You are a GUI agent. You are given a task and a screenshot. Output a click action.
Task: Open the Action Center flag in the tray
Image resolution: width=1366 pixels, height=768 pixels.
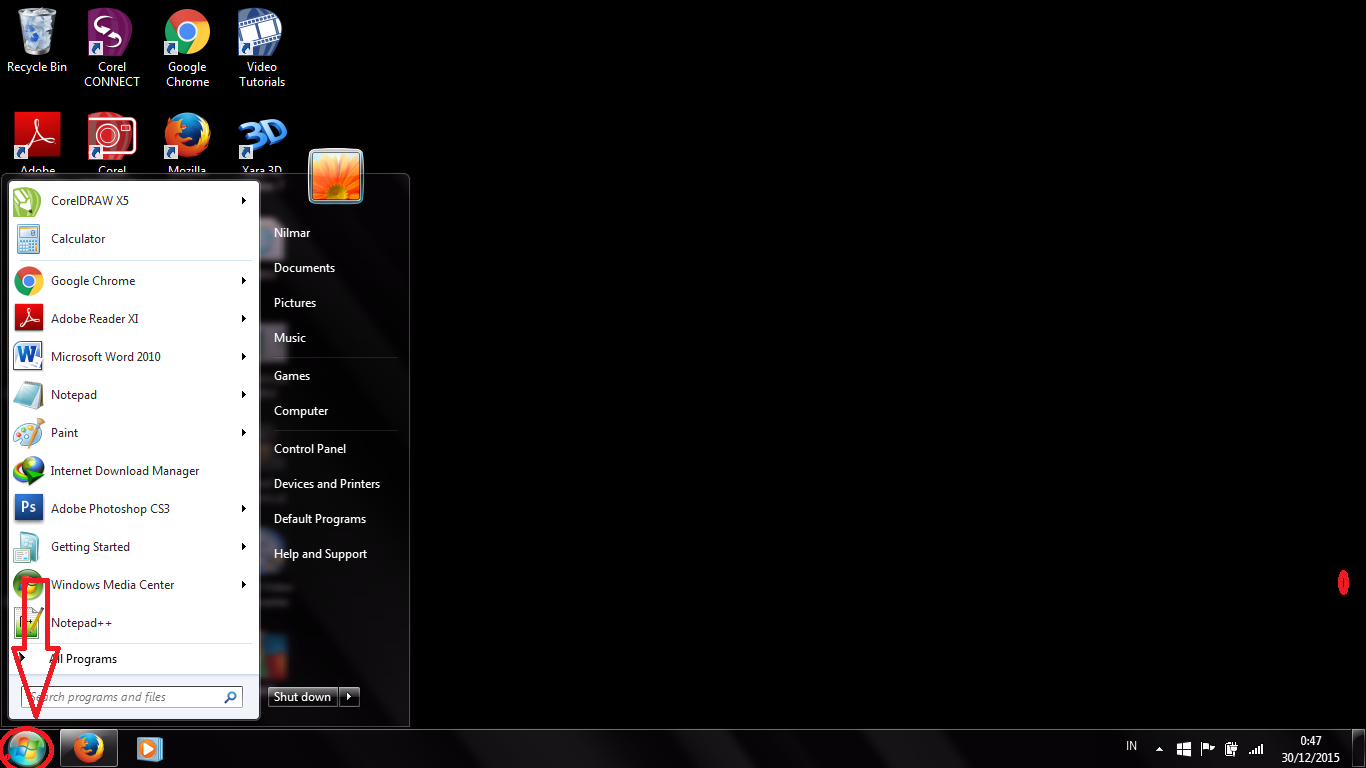(x=1208, y=748)
